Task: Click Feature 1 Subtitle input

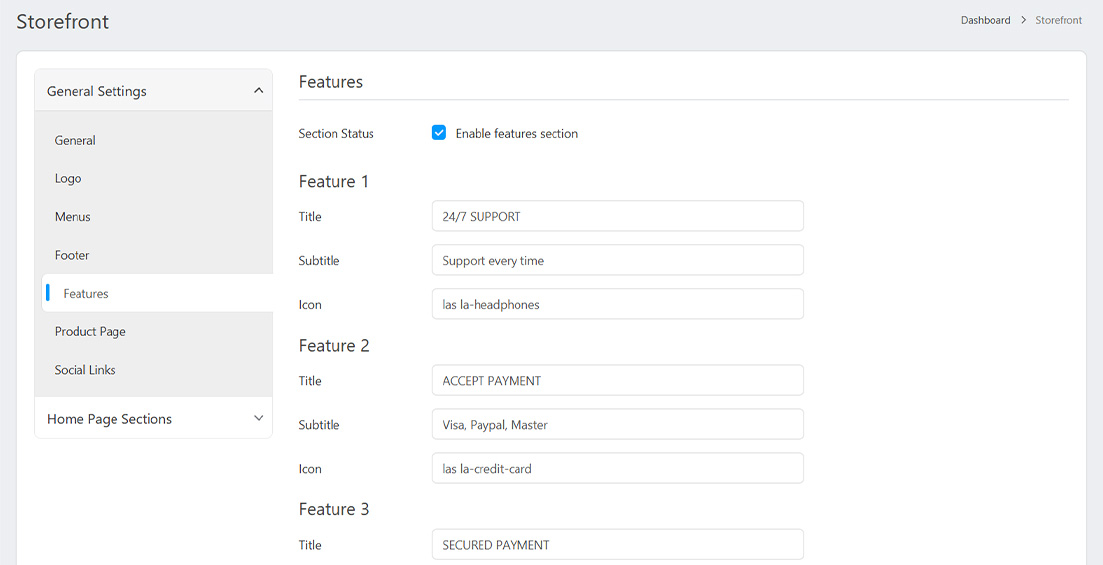Action: tap(617, 260)
